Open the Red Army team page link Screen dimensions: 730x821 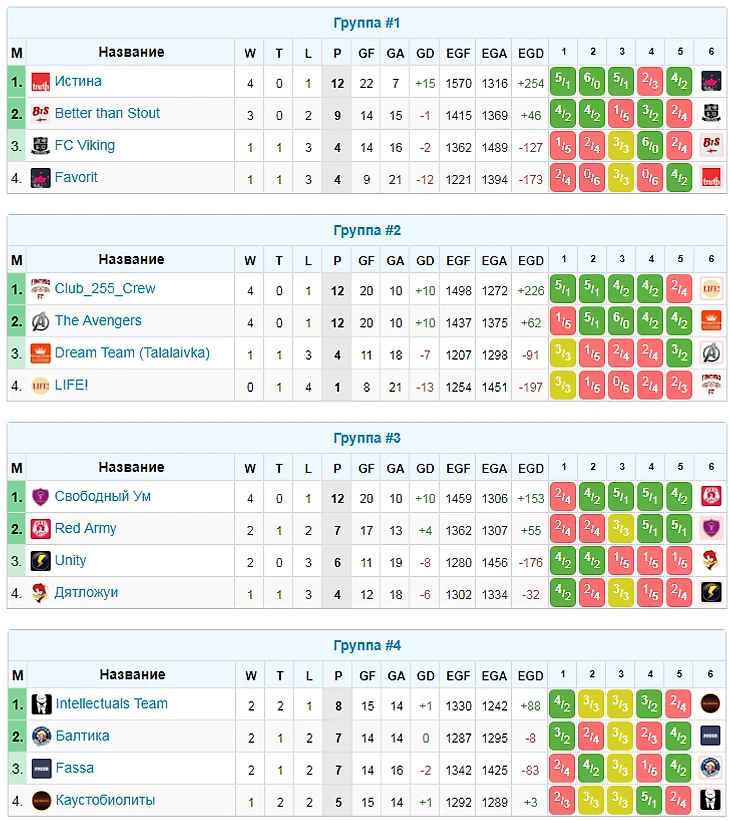[85, 529]
